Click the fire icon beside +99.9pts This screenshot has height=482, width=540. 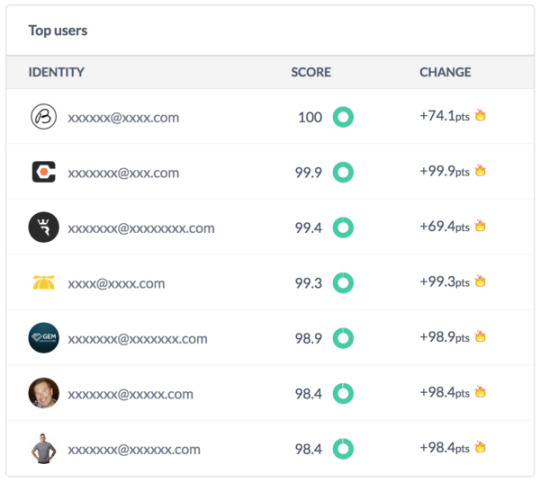[x=480, y=170]
